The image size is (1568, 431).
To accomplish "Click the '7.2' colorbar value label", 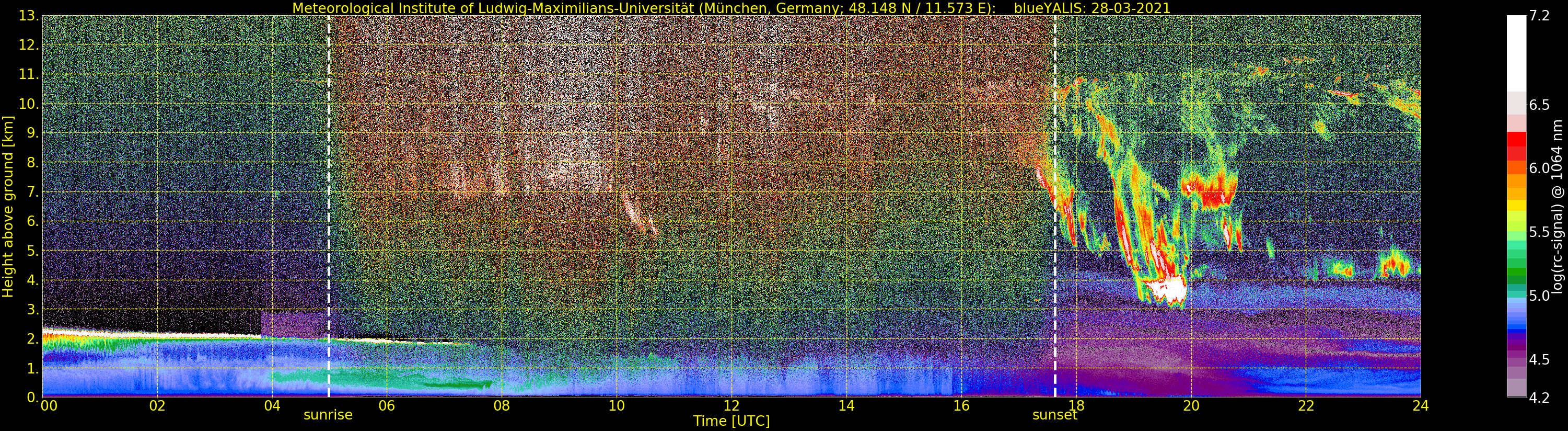I will click(1539, 16).
